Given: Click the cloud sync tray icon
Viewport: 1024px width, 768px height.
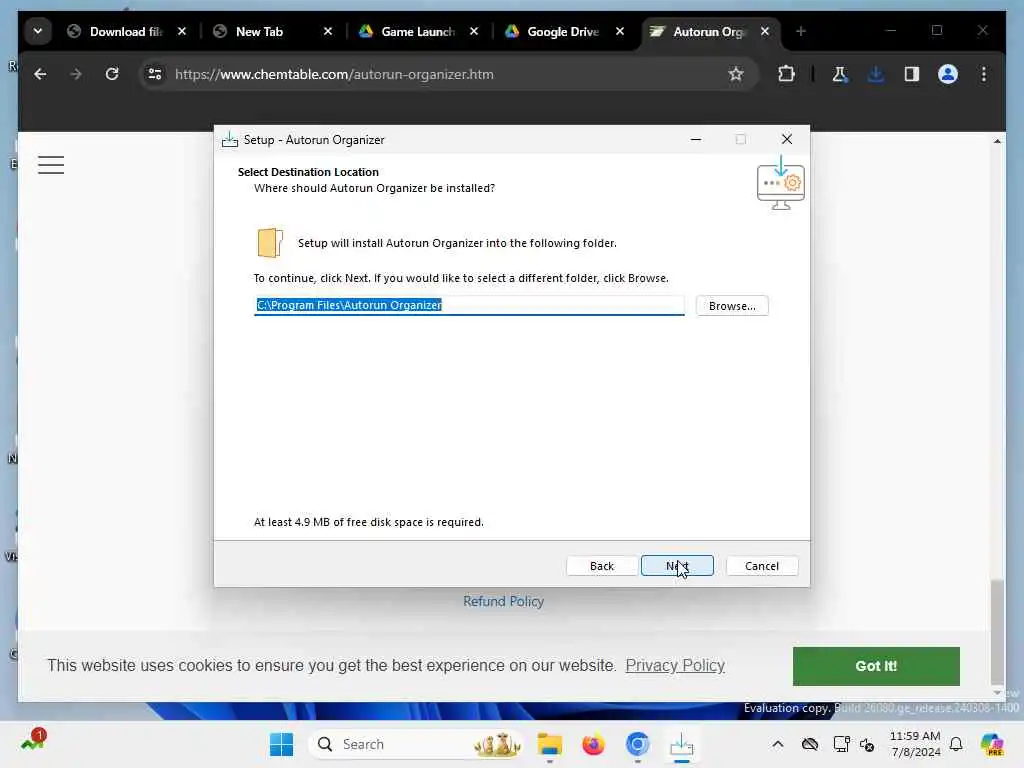Looking at the screenshot, I should click(x=810, y=744).
